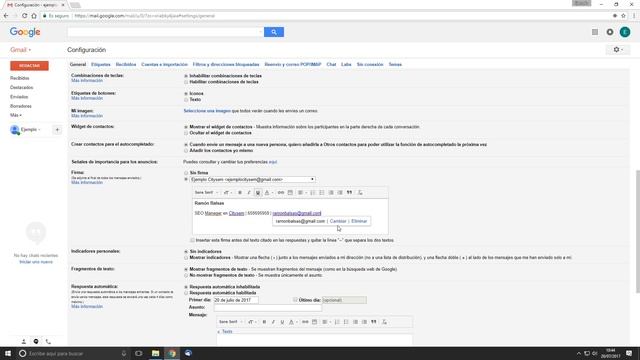Open 'Cuentas e importación' tab
Viewport: 640px width, 360px height.
pyautogui.click(x=164, y=64)
